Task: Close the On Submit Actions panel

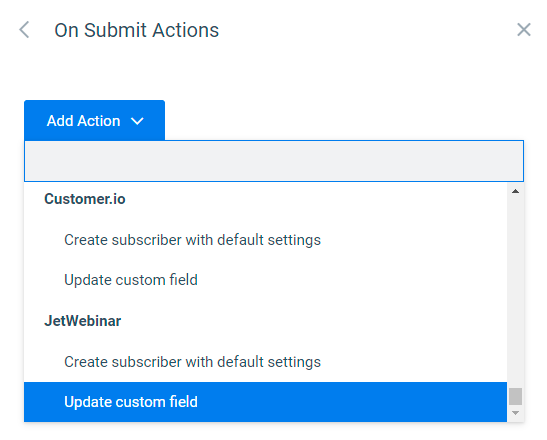Action: tap(524, 30)
